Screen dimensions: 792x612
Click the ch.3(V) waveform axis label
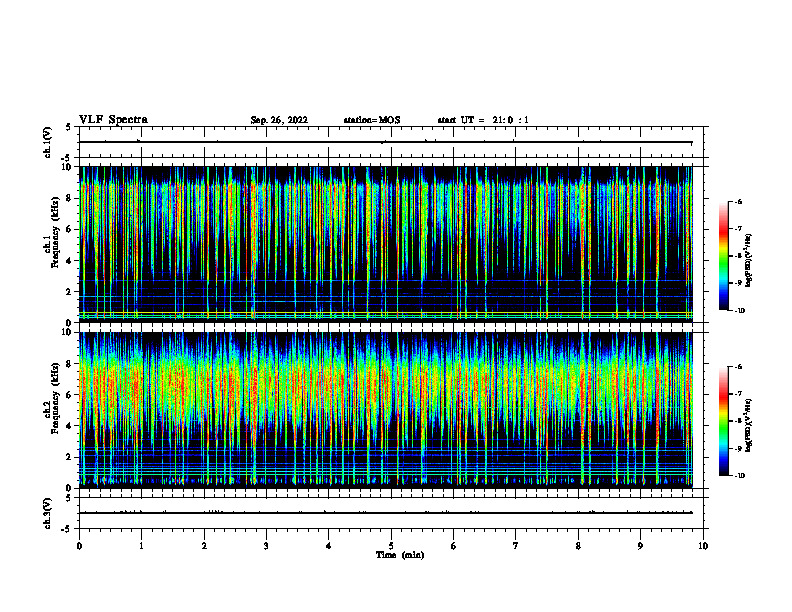tap(47, 514)
